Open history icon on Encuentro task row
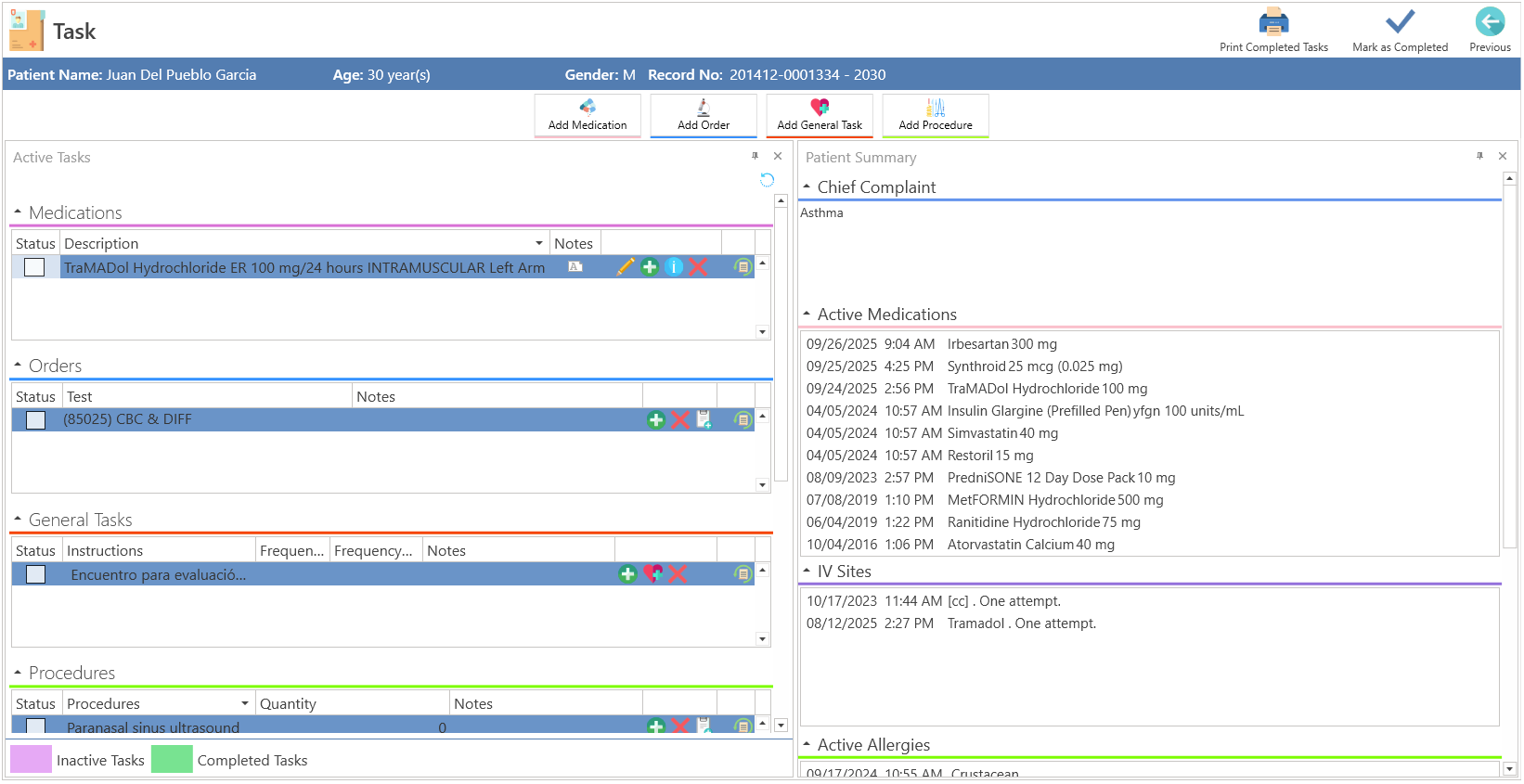 tap(743, 574)
